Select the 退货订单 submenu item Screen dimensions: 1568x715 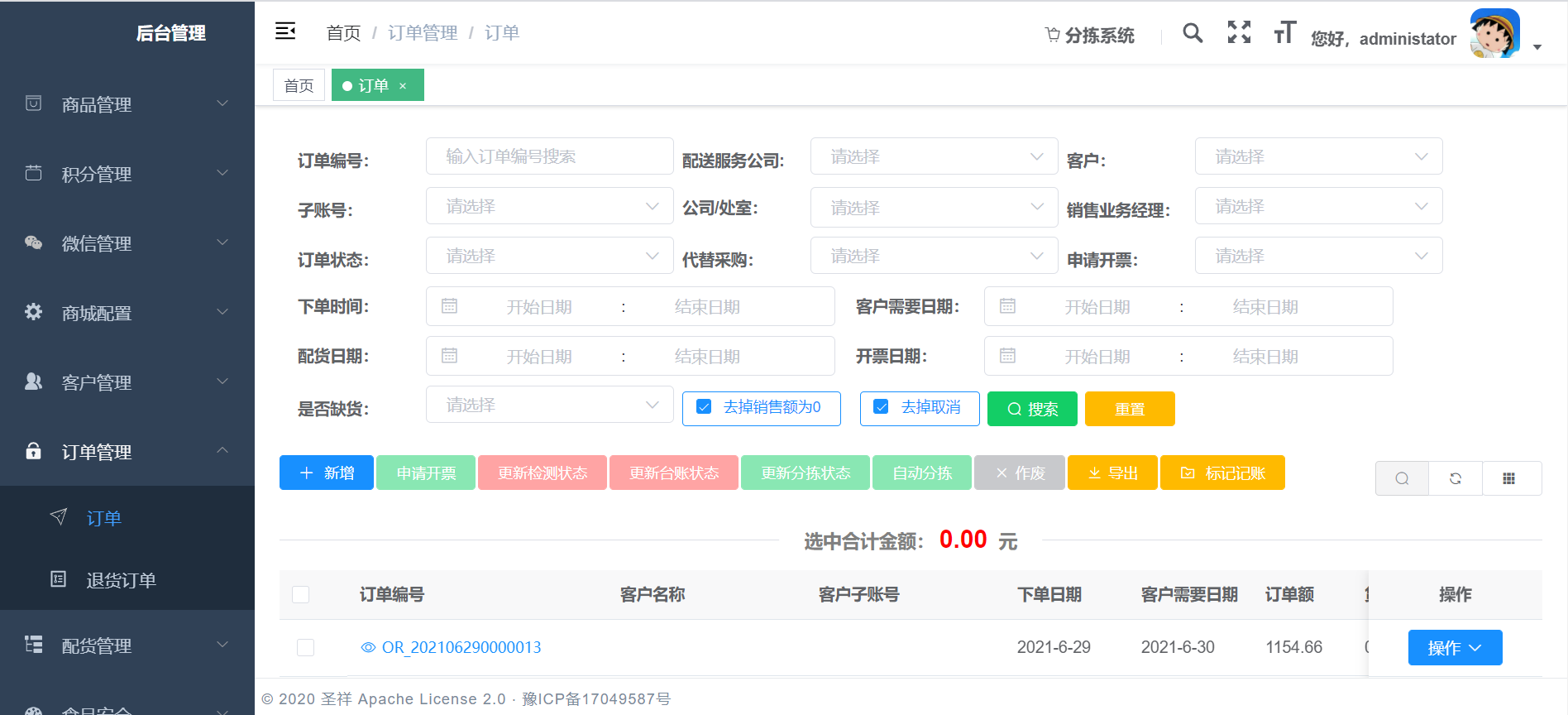click(127, 579)
